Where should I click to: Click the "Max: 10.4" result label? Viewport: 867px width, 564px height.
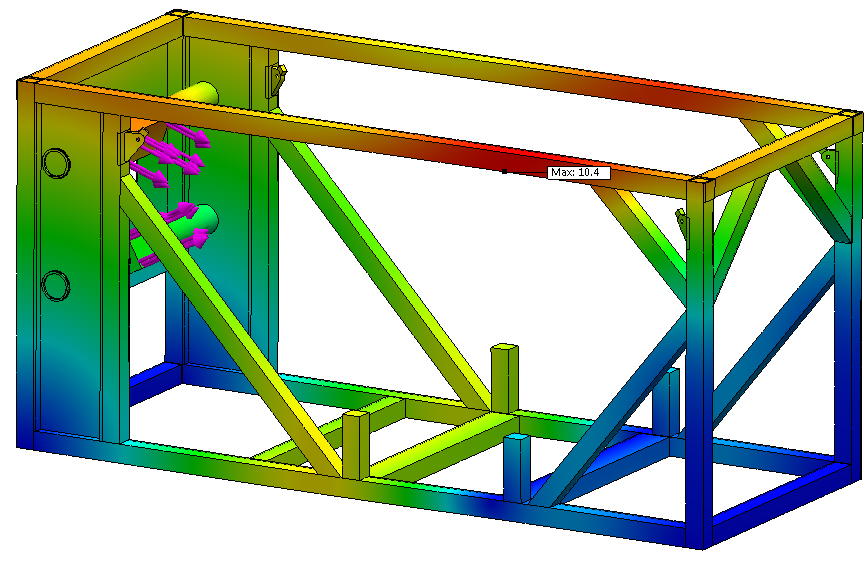pyautogui.click(x=579, y=173)
